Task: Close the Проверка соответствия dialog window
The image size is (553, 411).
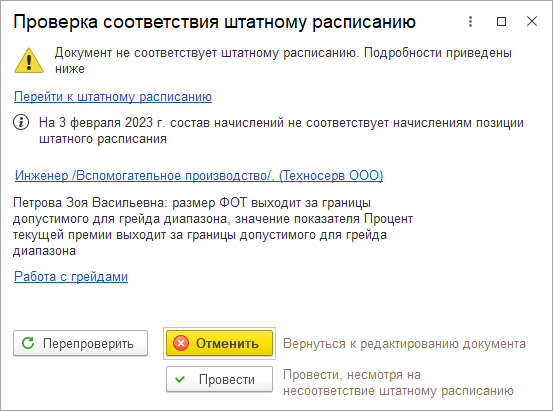Action: (x=531, y=21)
